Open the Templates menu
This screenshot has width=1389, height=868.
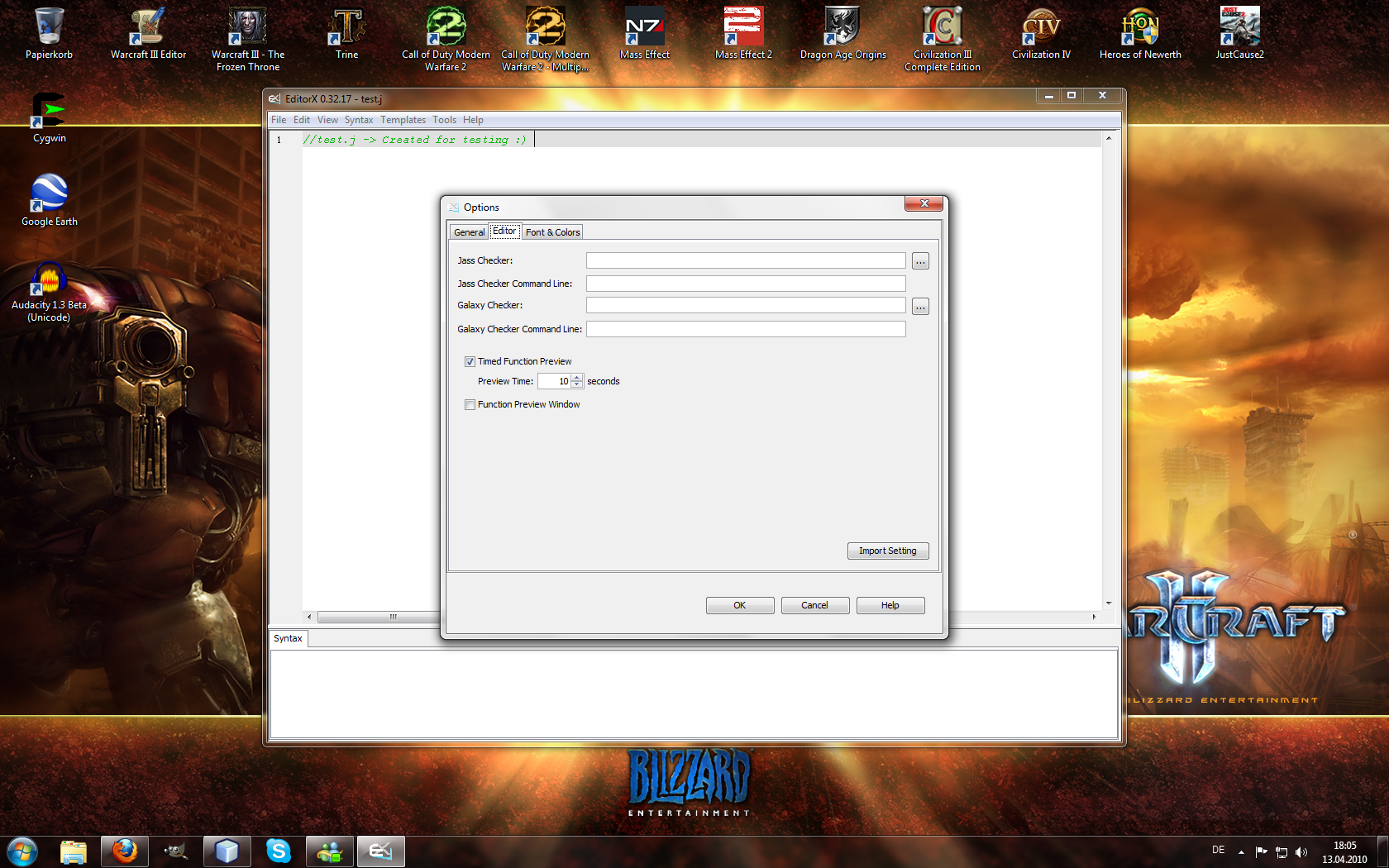pyautogui.click(x=403, y=120)
